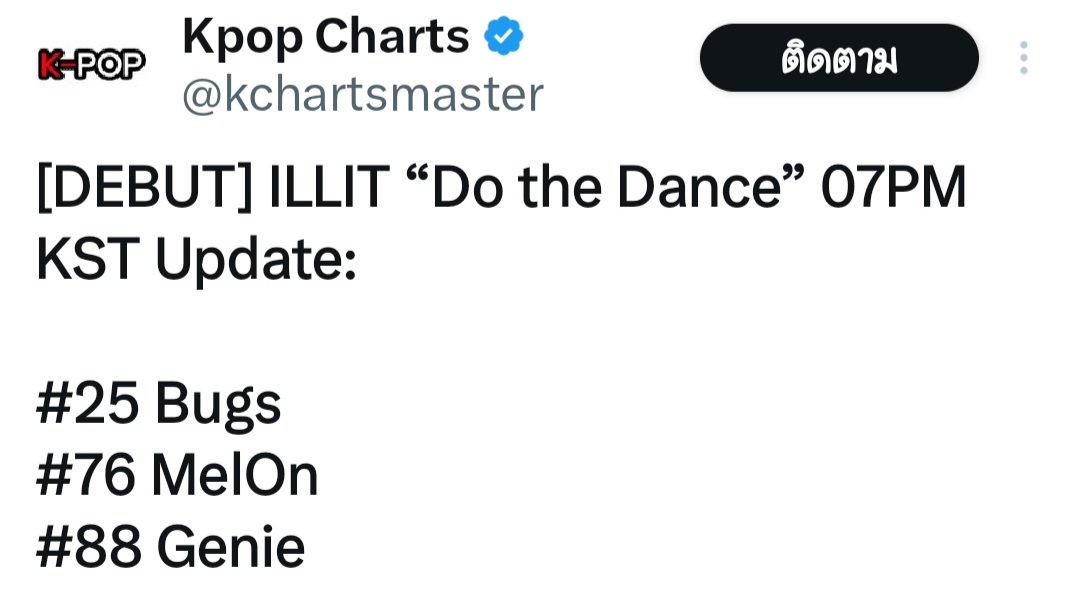1080x609 pixels.
Task: Select the Bugs chart name
Action: (218, 405)
